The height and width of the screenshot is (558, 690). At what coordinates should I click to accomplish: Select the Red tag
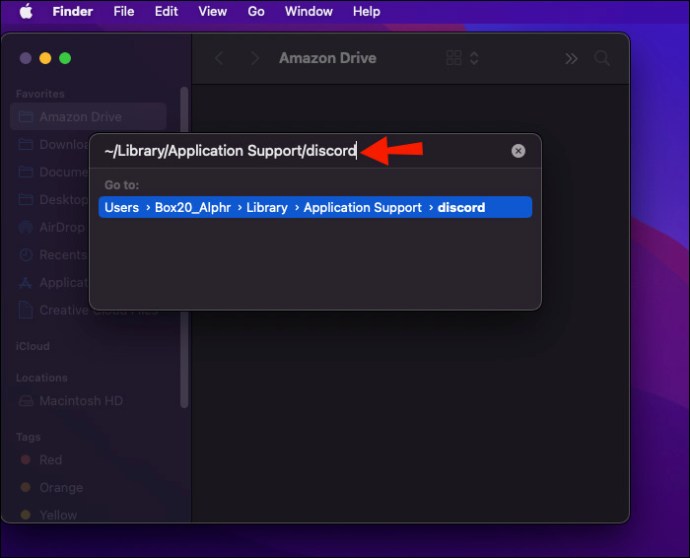[41, 460]
